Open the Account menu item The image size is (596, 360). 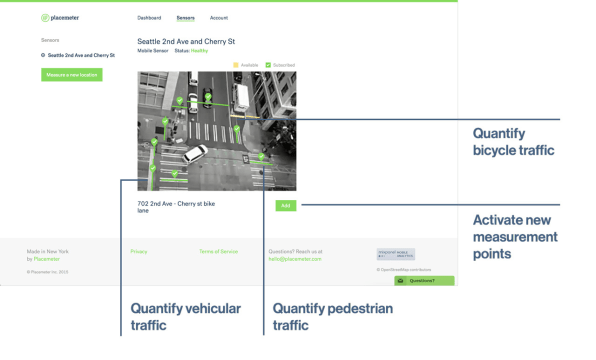(219, 18)
